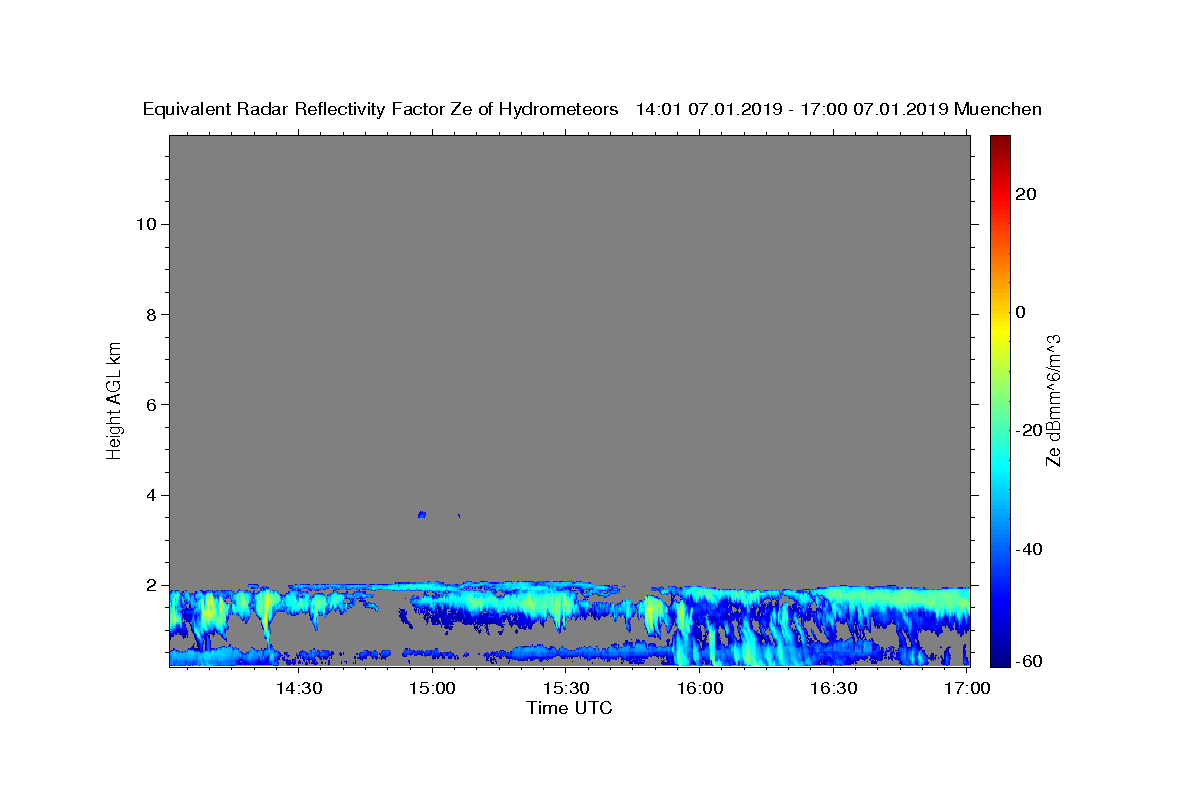Click the 'Ze dBmm^6/m^3' colorbar label

(1053, 400)
